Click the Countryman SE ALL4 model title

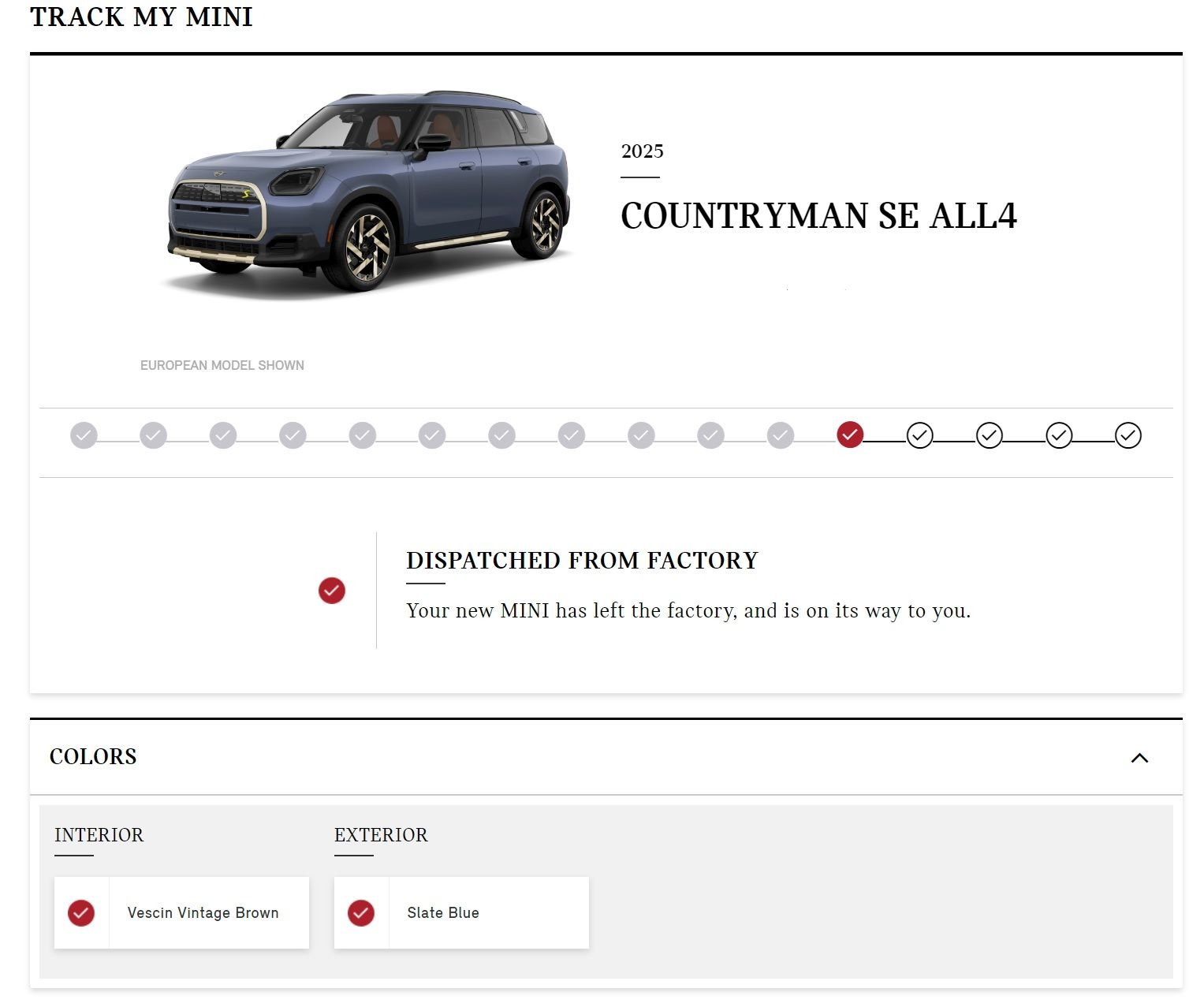pyautogui.click(x=818, y=216)
